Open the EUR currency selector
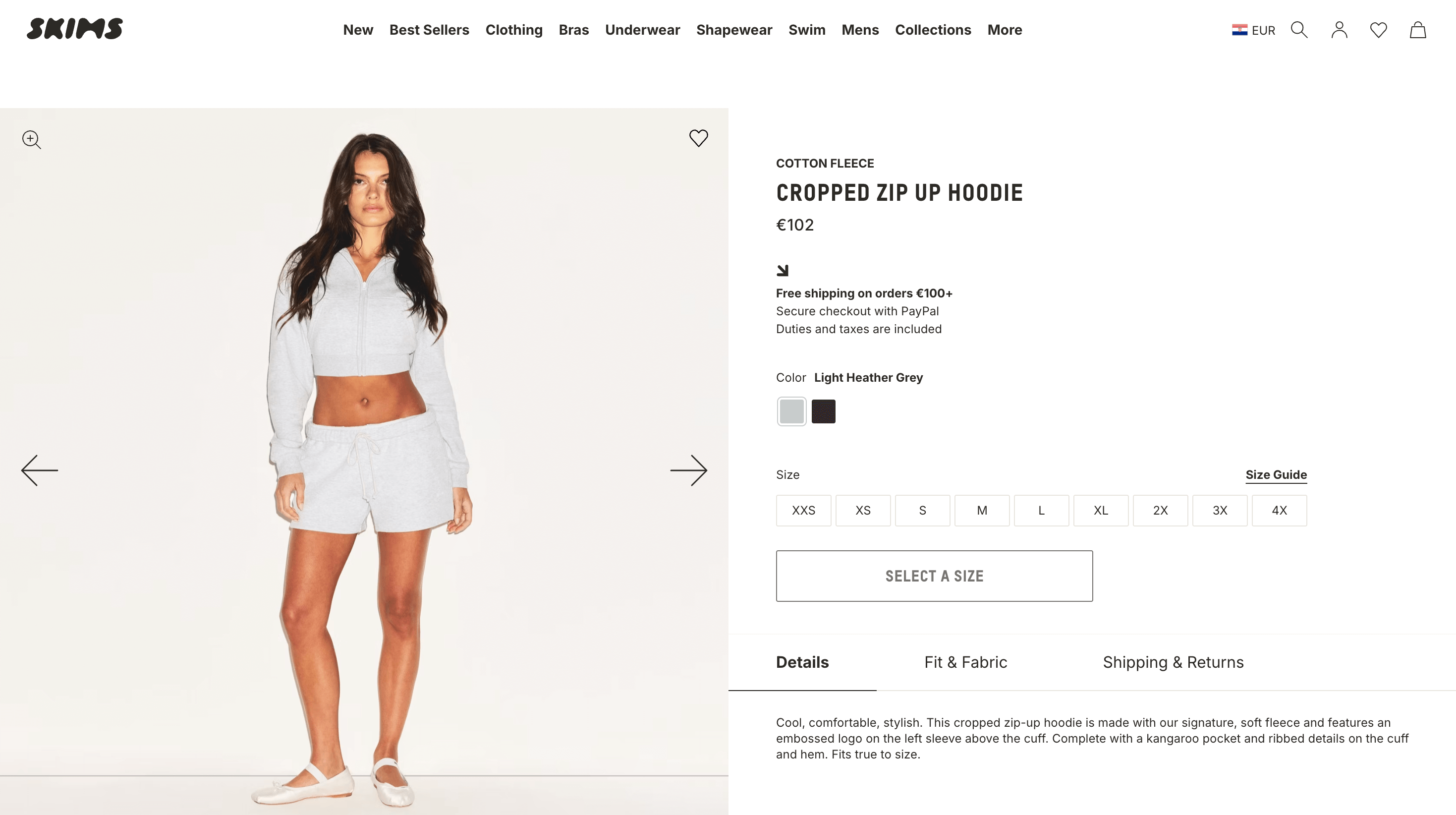This screenshot has height=815, width=1456. (x=1253, y=30)
